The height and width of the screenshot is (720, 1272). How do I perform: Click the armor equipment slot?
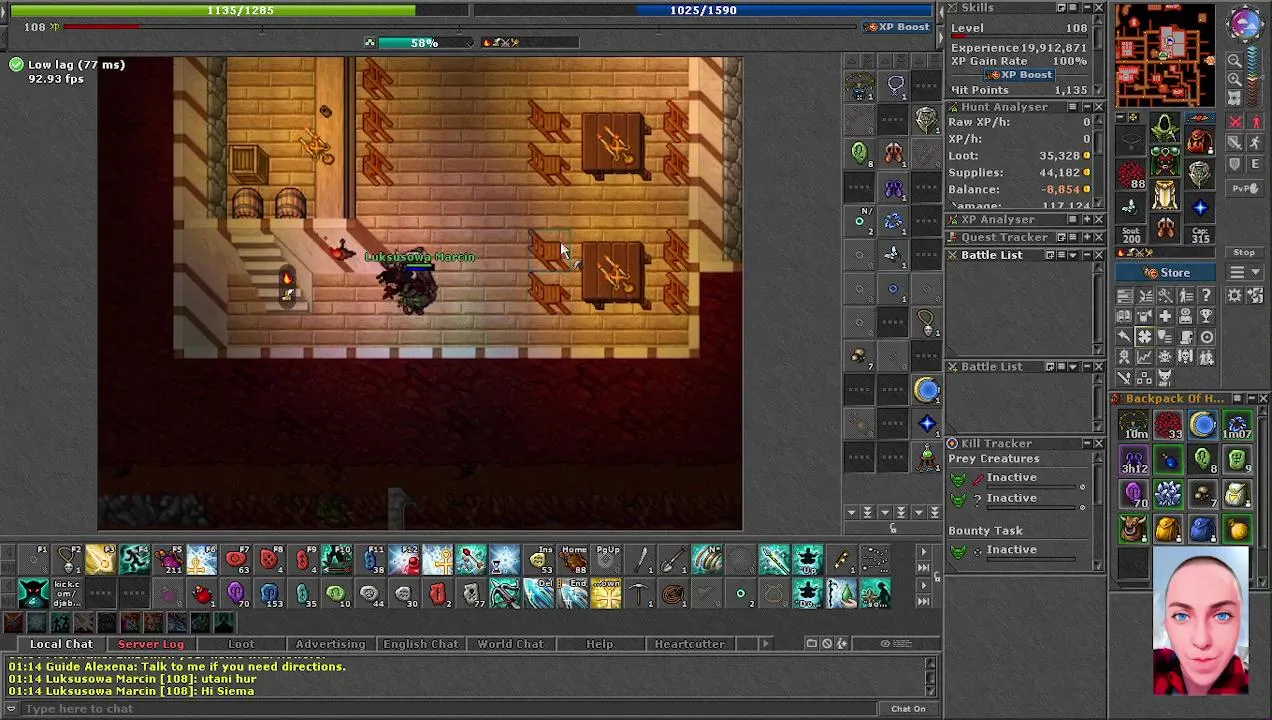coord(1165,161)
